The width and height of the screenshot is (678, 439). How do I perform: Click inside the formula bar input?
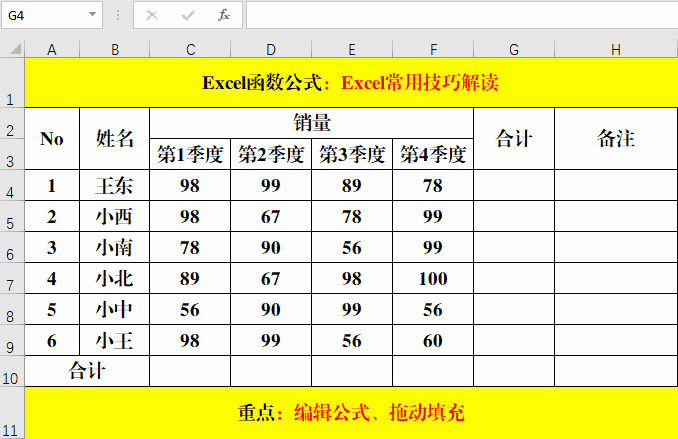pos(462,15)
